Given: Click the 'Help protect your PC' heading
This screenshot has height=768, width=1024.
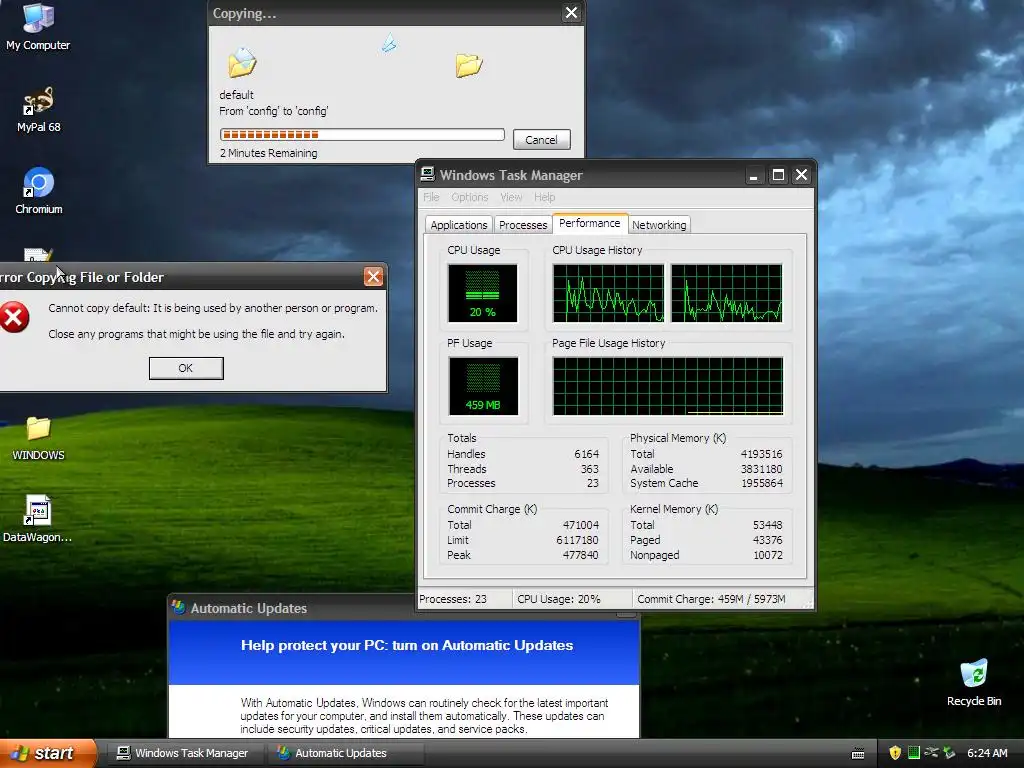Looking at the screenshot, I should pos(407,645).
